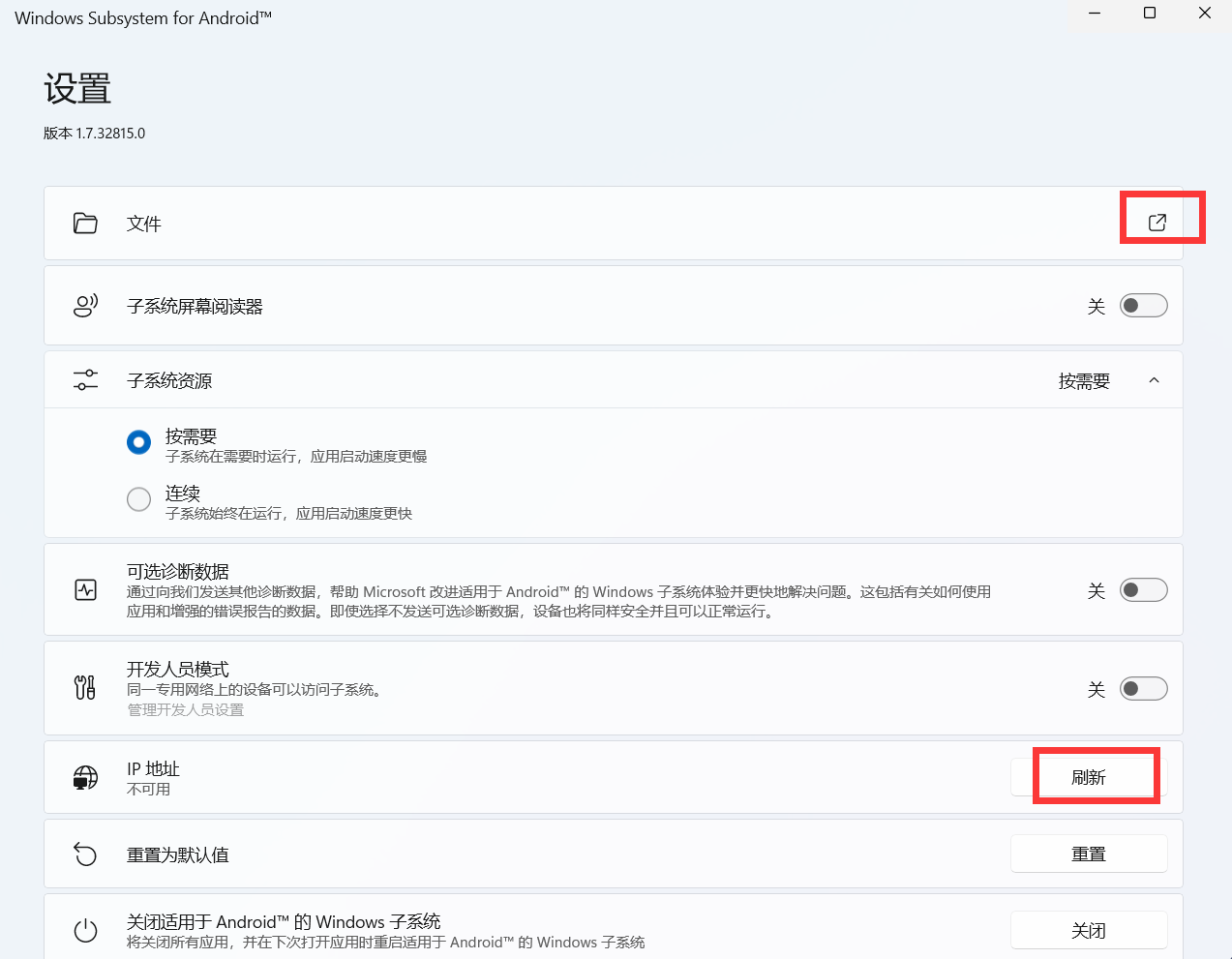Click the 按需要 value in the 子系统资源 header
Image resolution: width=1232 pixels, height=959 pixels.
point(1084,381)
